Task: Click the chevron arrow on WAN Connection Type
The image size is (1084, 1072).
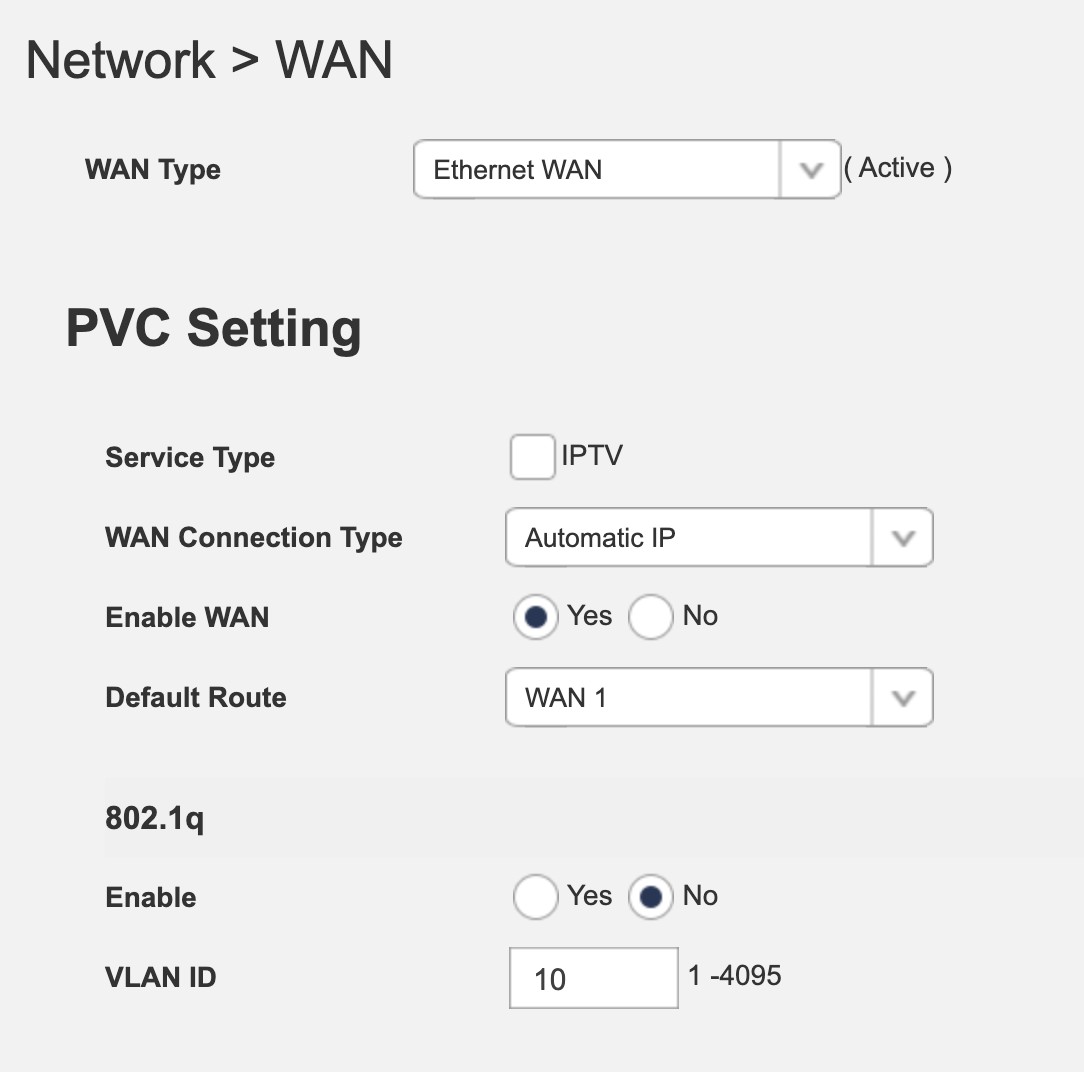Action: click(903, 538)
